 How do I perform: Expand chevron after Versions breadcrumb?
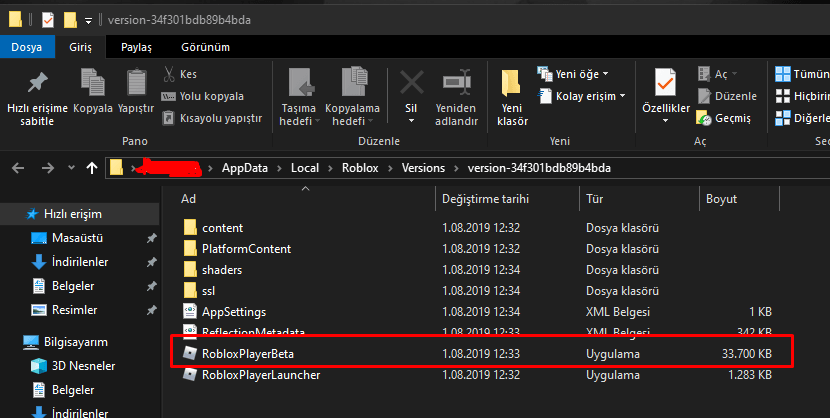[x=457, y=169]
